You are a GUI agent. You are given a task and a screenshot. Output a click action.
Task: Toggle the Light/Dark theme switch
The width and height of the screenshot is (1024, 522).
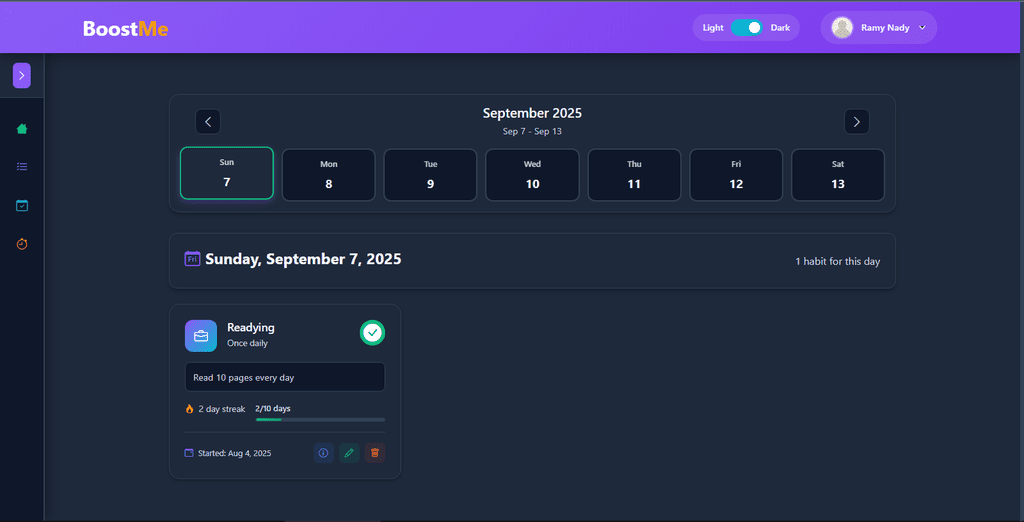click(x=746, y=27)
